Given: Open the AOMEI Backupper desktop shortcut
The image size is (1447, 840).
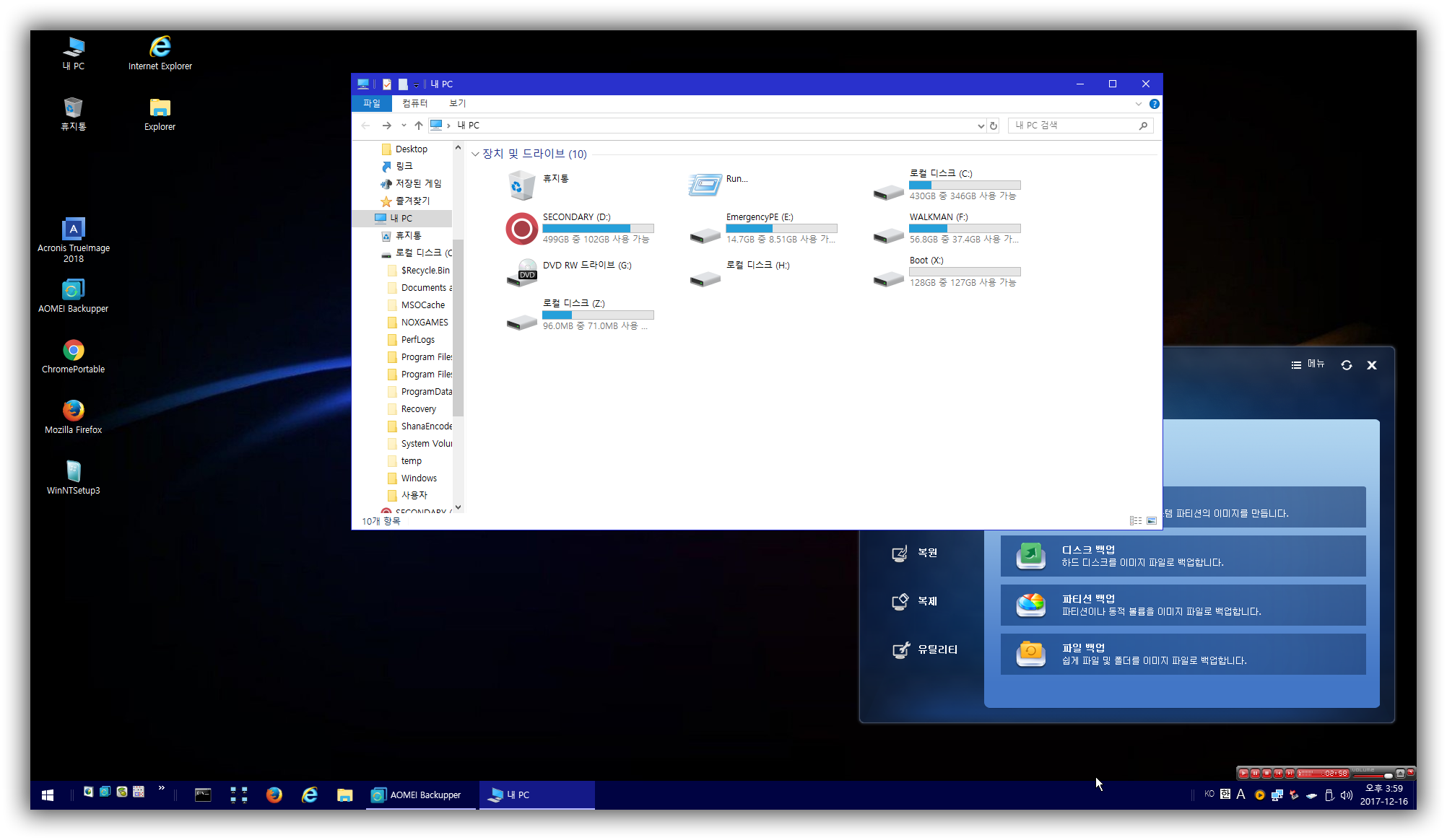Looking at the screenshot, I should (x=73, y=296).
